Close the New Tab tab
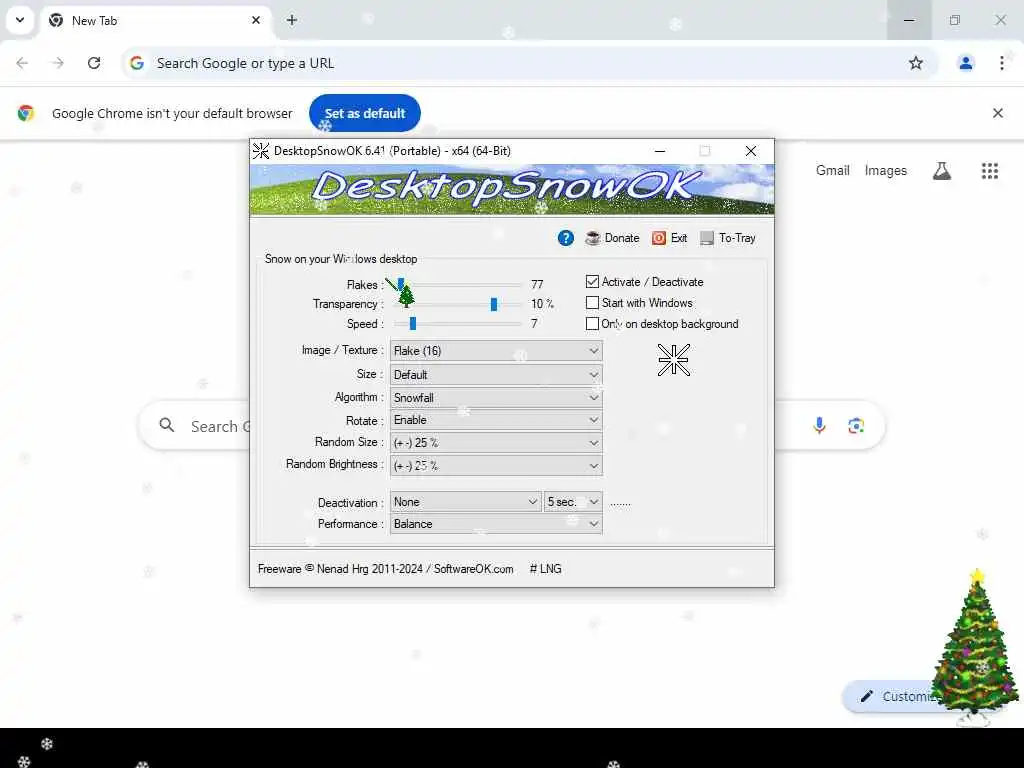This screenshot has width=1024, height=768. (x=256, y=20)
